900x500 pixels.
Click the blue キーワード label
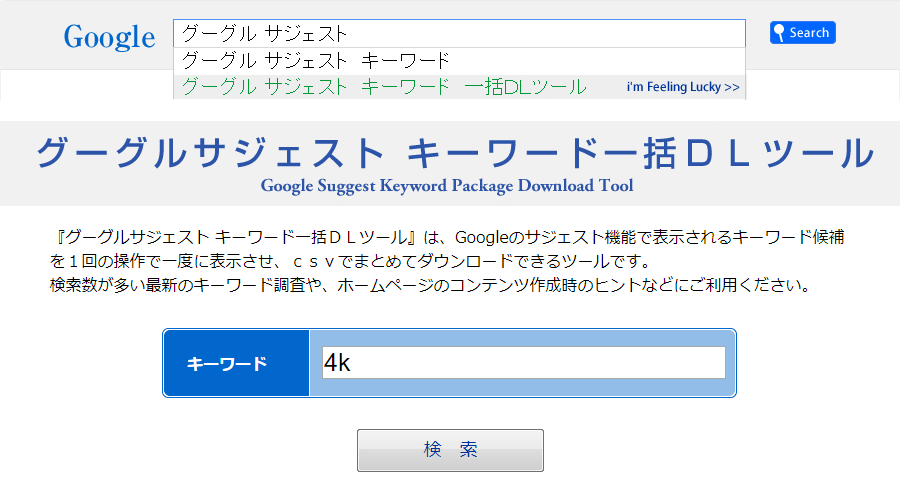[236, 363]
